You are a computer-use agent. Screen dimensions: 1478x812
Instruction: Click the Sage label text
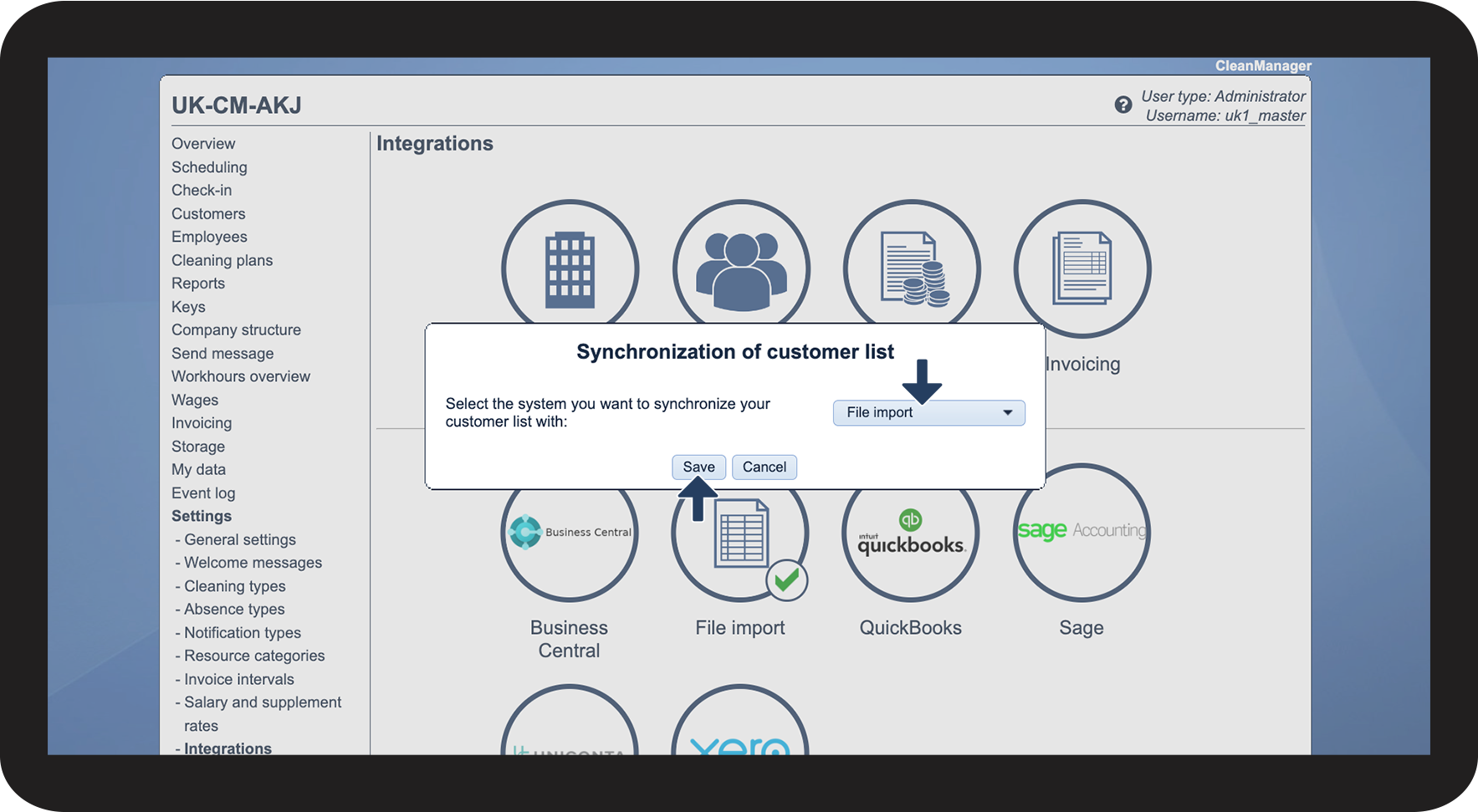[1082, 627]
